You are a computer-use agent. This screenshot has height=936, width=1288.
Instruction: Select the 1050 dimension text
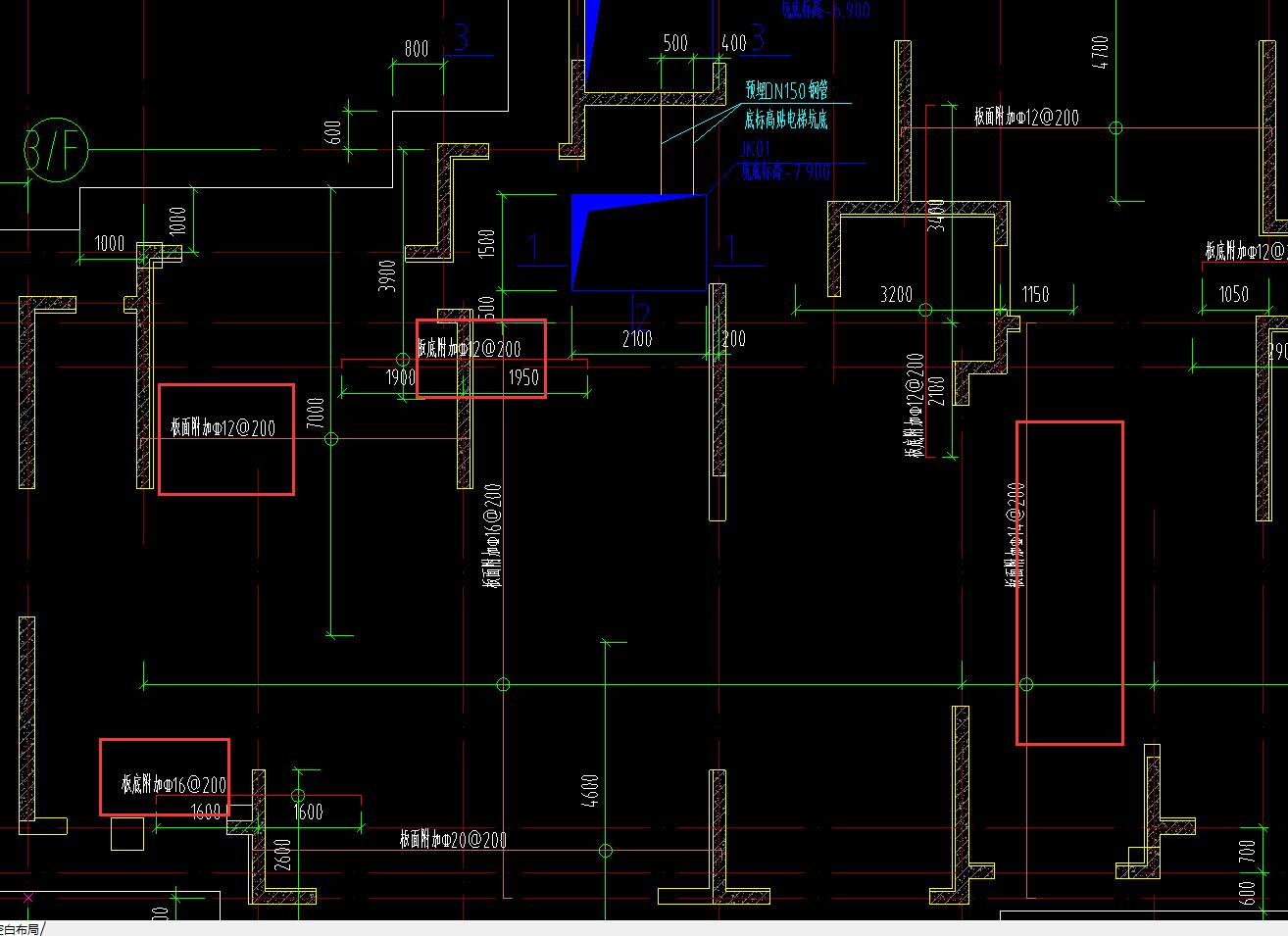point(1233,294)
